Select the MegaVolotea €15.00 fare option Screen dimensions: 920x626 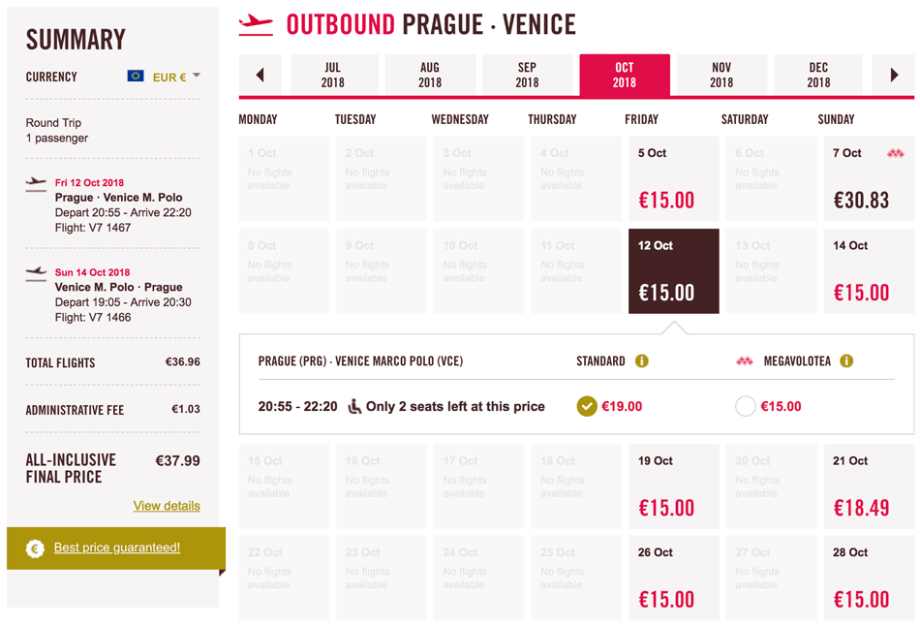(x=745, y=407)
